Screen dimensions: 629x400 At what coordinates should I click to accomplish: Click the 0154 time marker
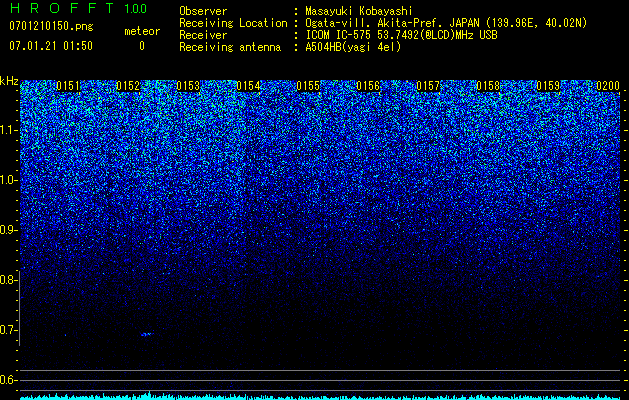(x=248, y=86)
